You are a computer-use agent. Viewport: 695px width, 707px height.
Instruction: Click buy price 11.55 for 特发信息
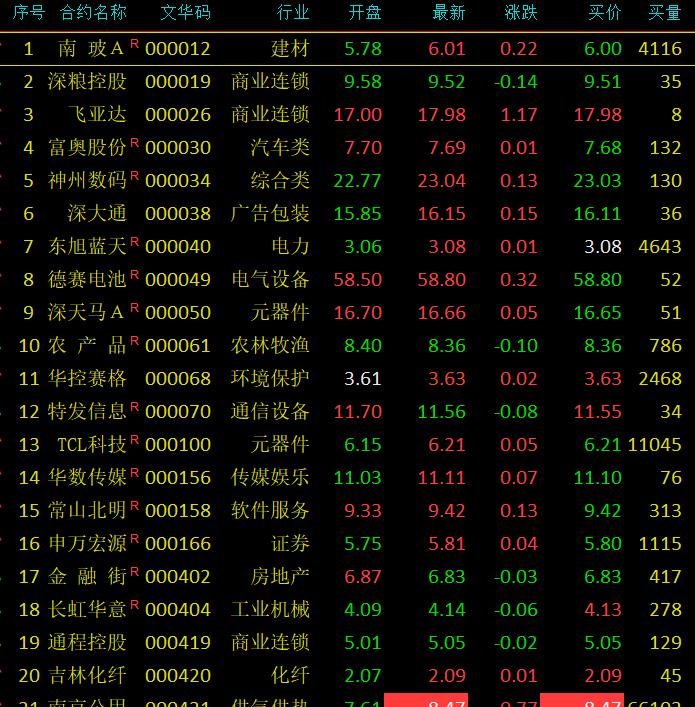tap(598, 412)
